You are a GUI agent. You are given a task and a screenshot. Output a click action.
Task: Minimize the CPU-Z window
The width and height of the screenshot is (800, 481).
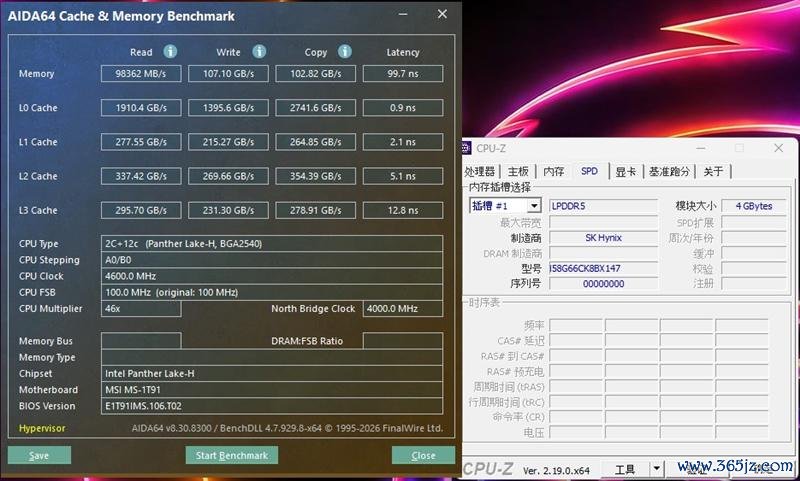pos(701,148)
